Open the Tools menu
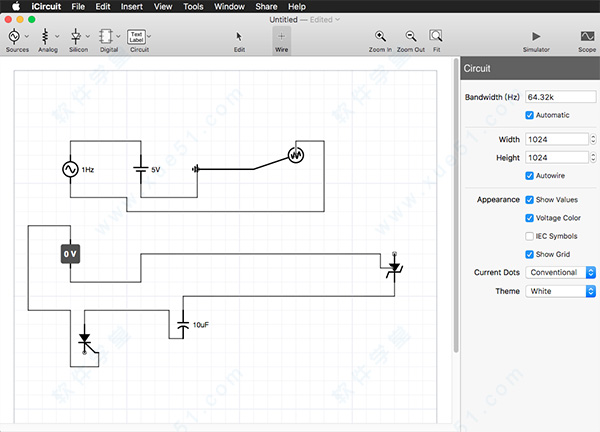This screenshot has height=432, width=600. click(193, 7)
